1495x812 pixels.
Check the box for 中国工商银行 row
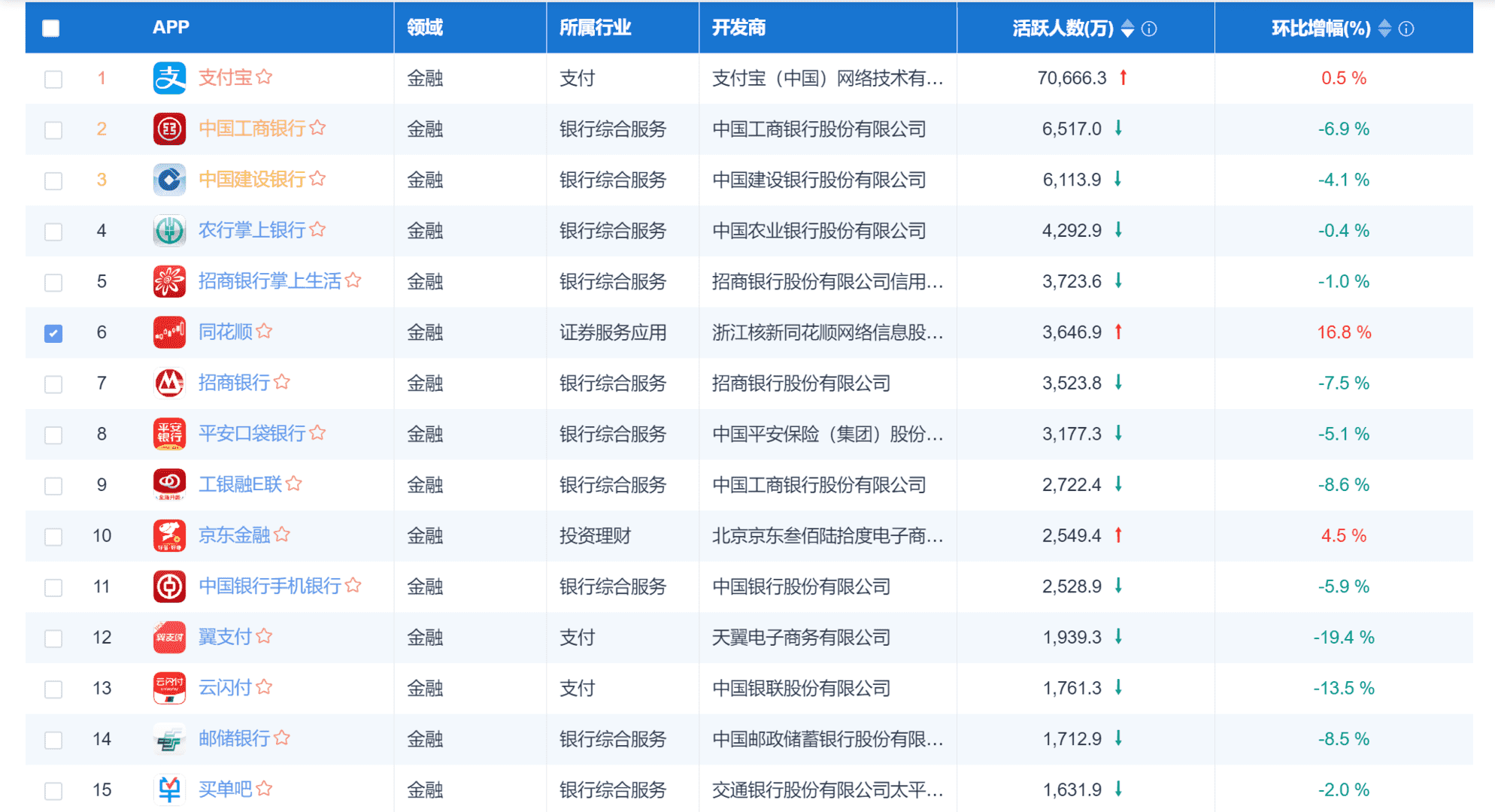click(53, 130)
